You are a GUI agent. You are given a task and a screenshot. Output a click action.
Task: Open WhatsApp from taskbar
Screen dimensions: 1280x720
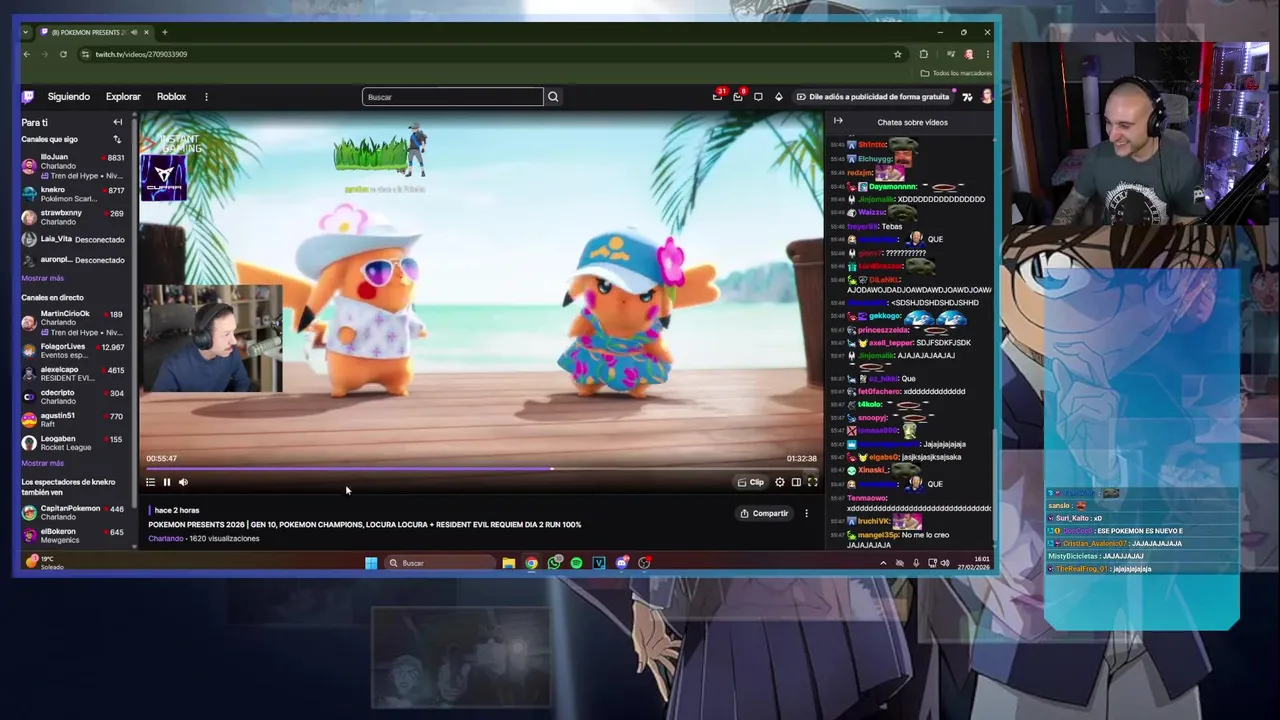(554, 563)
